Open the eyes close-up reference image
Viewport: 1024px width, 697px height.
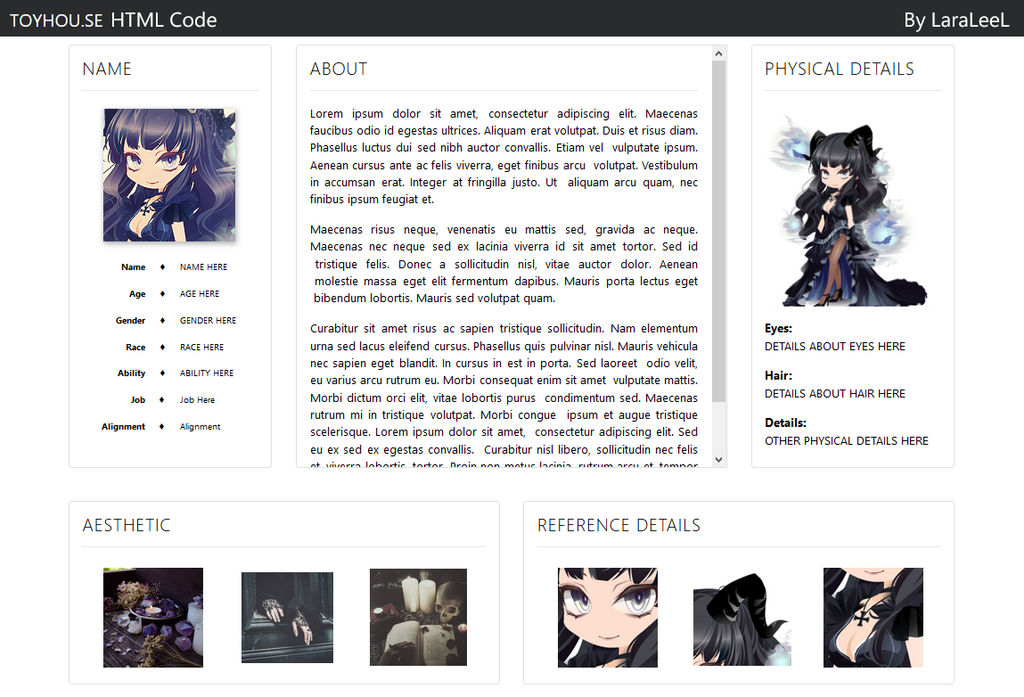(x=607, y=617)
